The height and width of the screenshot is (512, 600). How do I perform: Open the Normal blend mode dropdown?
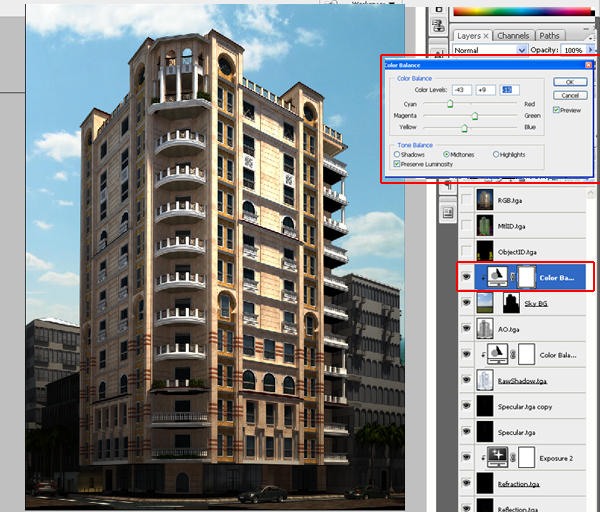point(490,50)
